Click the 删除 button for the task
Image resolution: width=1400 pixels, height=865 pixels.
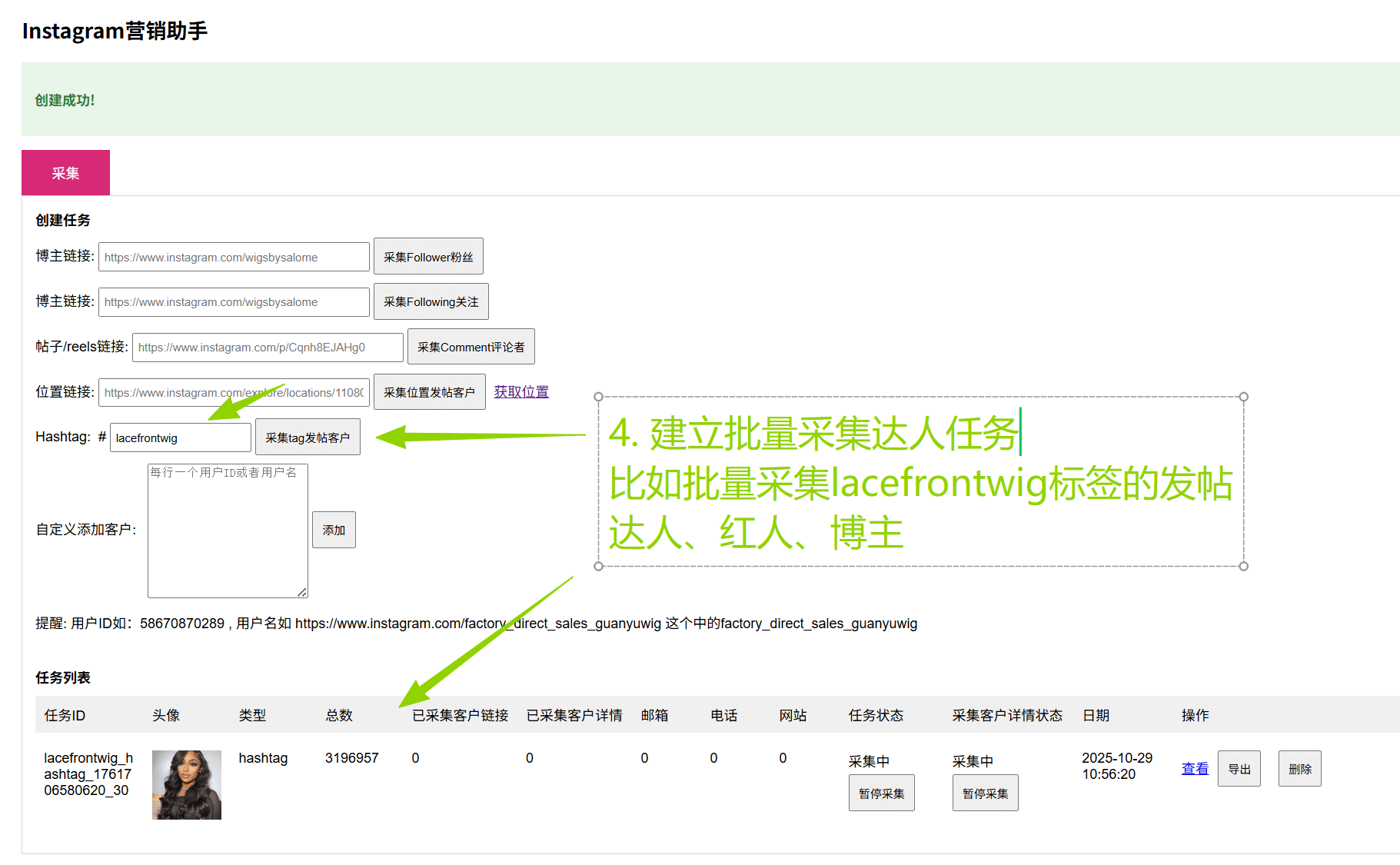click(1299, 769)
